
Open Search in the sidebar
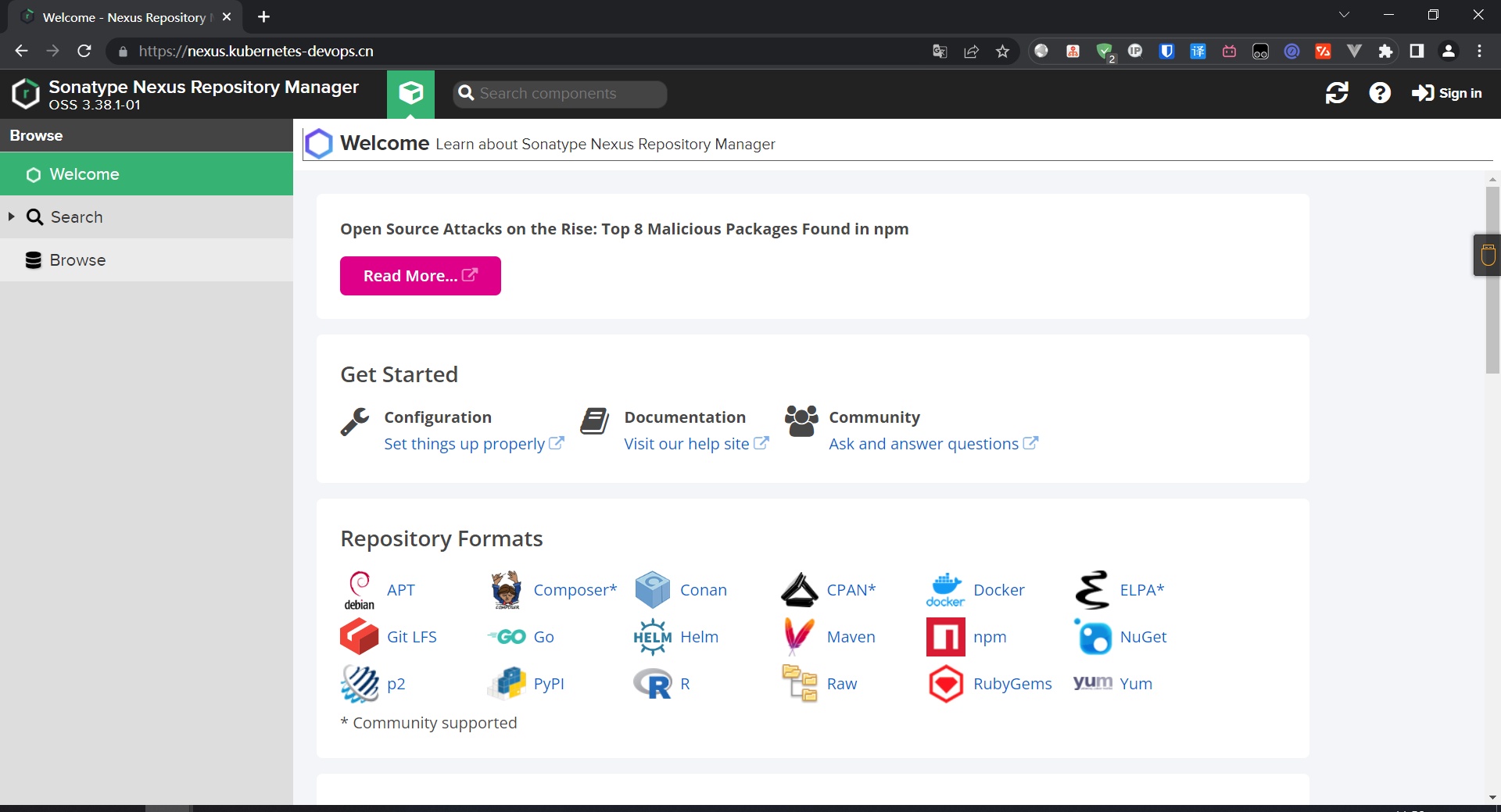click(146, 217)
